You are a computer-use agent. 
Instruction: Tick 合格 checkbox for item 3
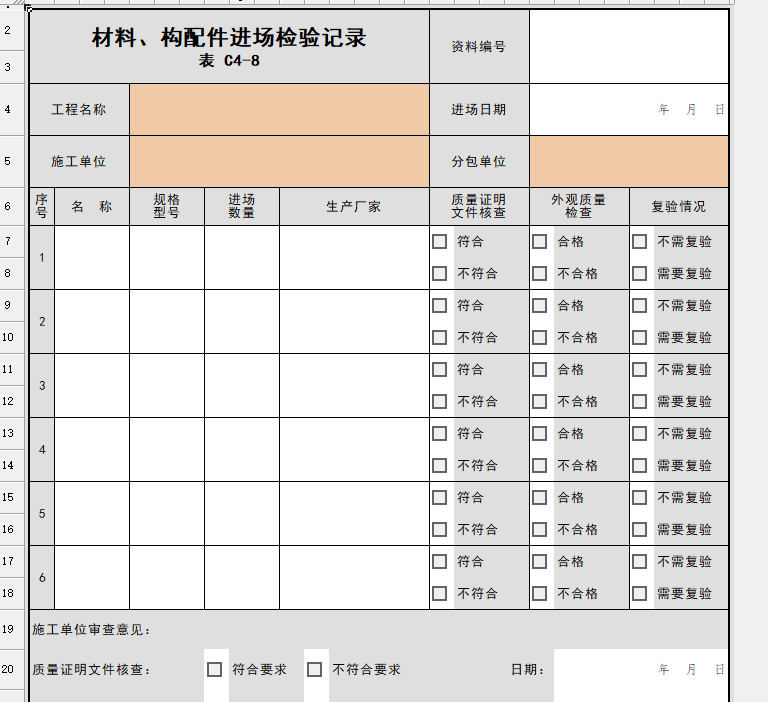click(539, 369)
